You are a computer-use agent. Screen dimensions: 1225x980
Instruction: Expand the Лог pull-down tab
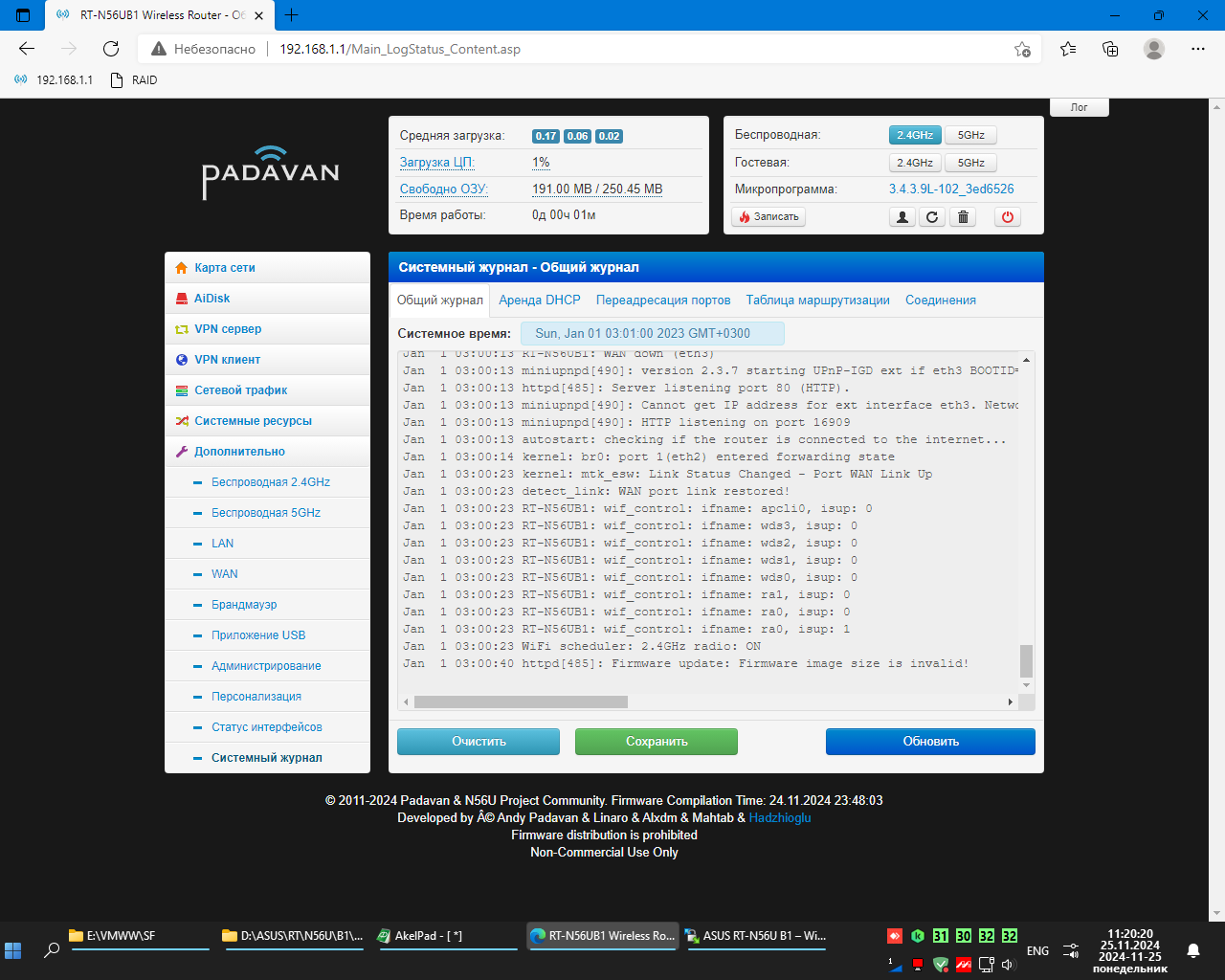click(1079, 107)
